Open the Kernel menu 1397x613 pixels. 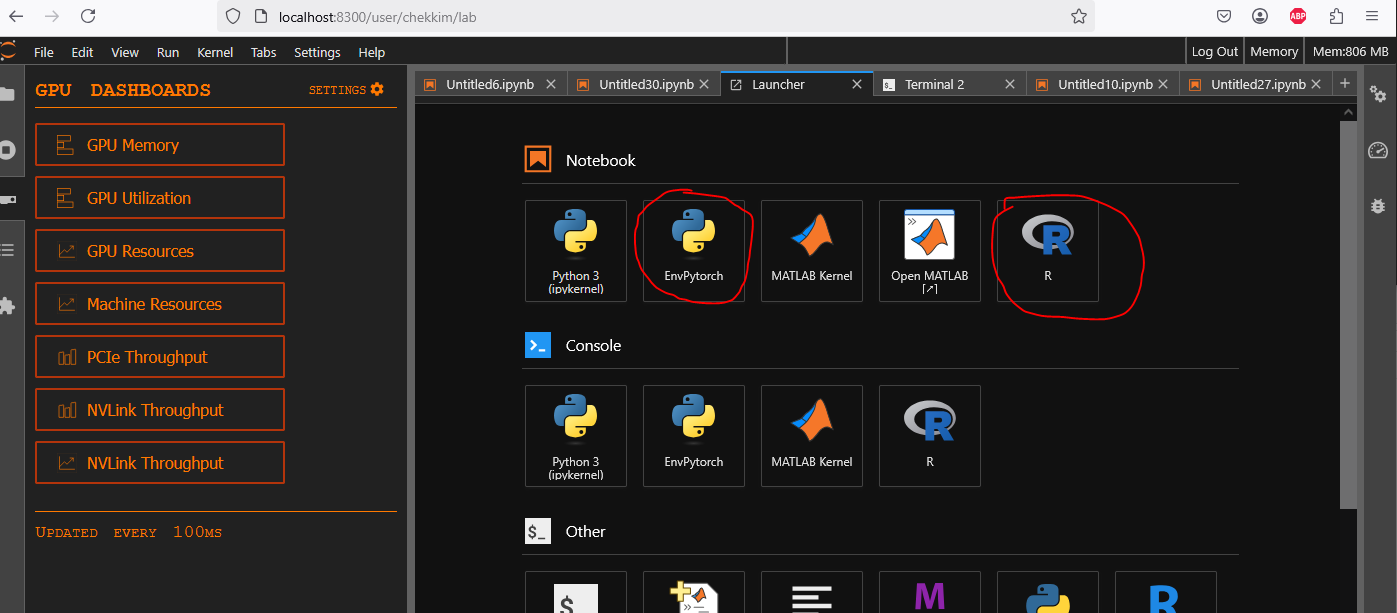215,52
